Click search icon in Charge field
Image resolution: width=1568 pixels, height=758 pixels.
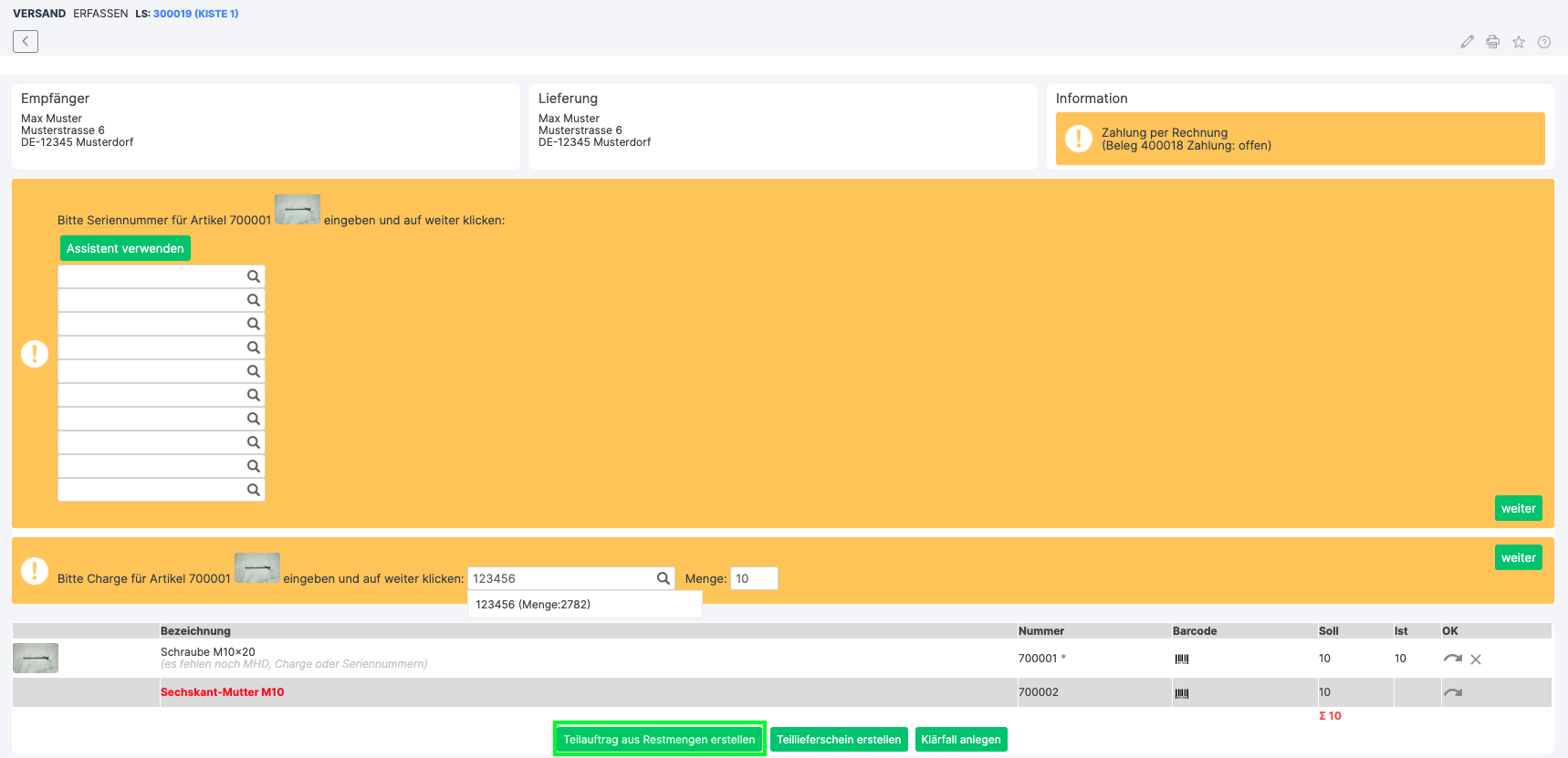[664, 578]
